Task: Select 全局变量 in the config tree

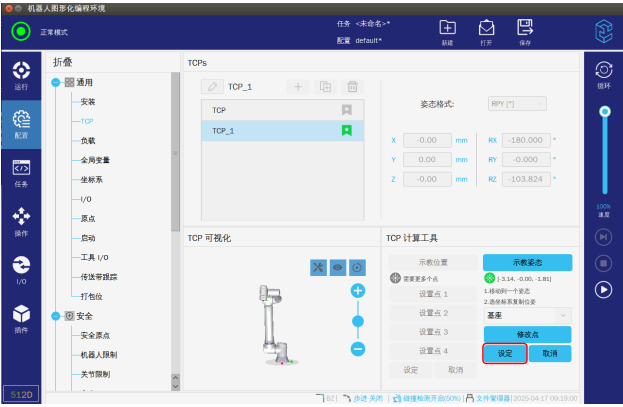Action: point(95,160)
